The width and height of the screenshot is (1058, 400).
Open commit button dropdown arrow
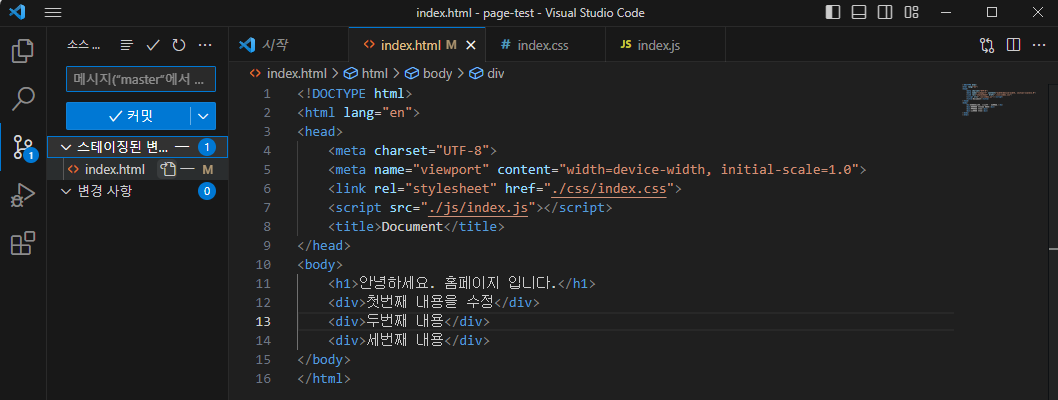click(204, 115)
